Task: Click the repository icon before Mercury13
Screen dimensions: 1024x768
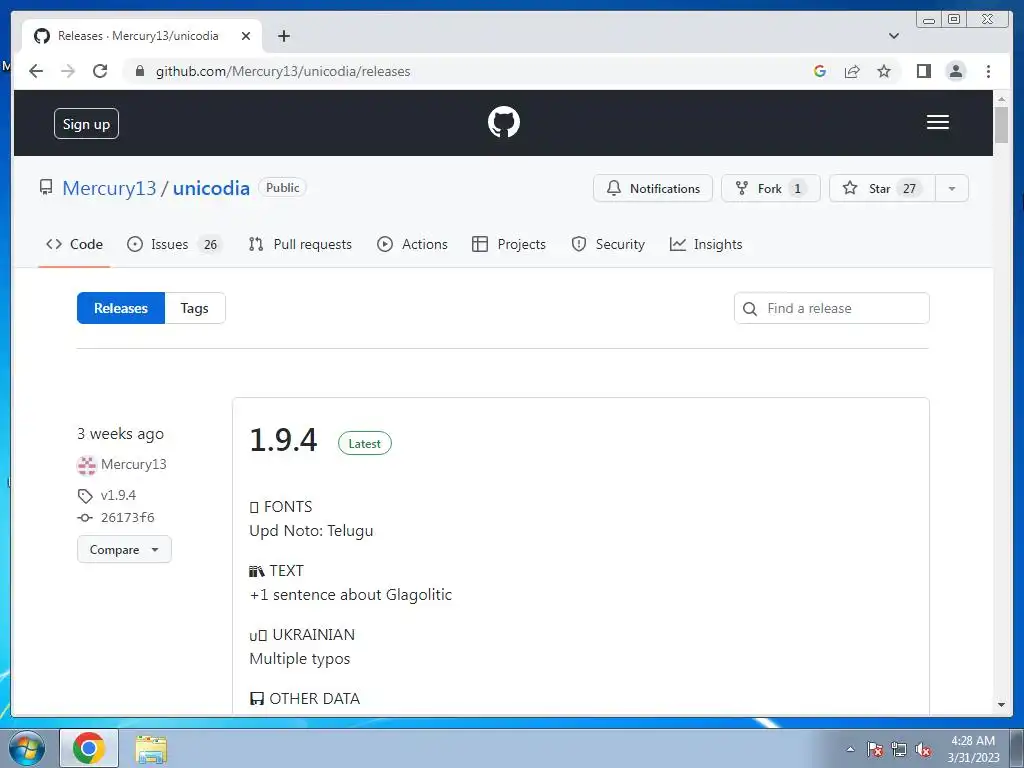Action: tap(46, 187)
